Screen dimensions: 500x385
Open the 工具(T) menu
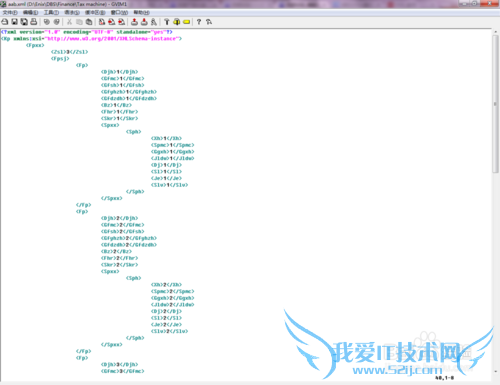(x=51, y=12)
